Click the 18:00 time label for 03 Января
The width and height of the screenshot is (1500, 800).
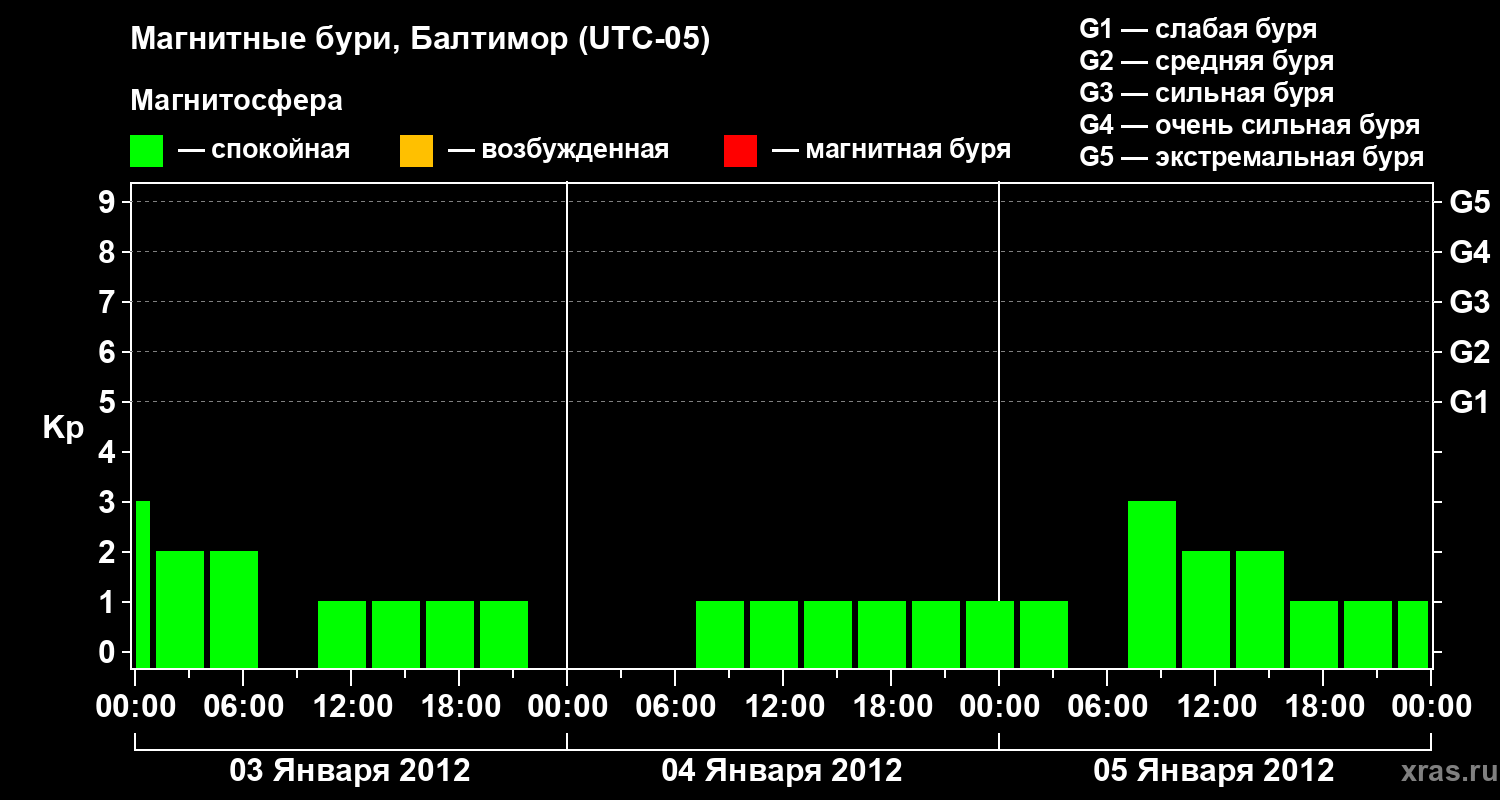click(459, 707)
